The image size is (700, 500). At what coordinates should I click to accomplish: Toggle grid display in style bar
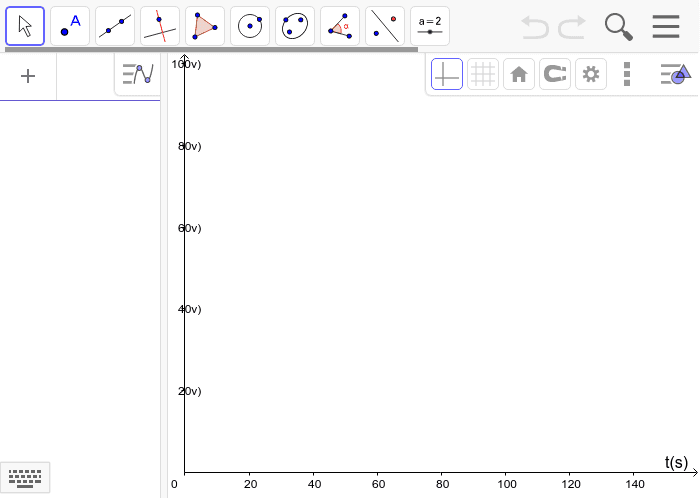(483, 74)
